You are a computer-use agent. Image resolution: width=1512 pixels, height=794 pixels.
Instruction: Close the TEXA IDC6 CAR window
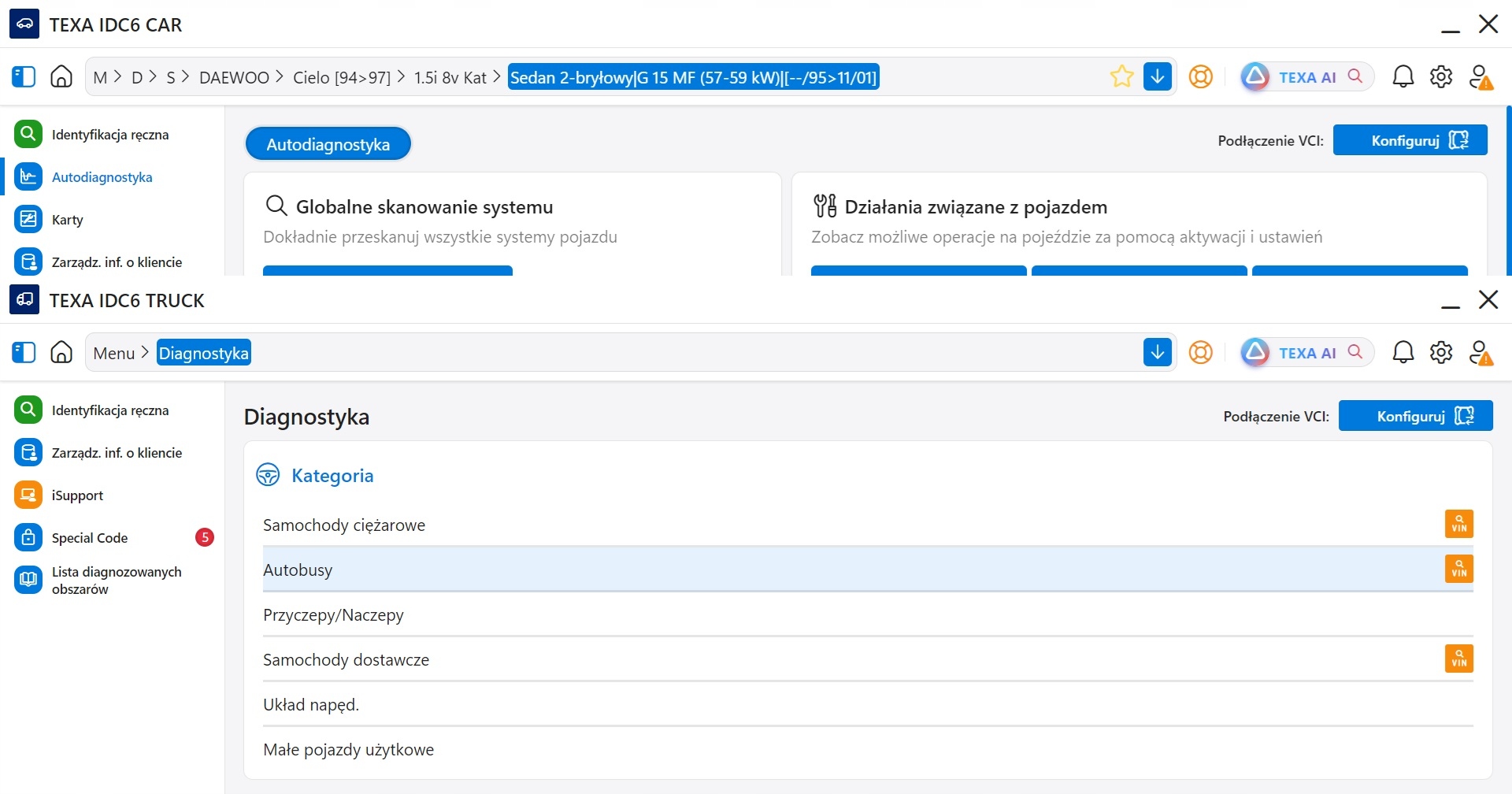pyautogui.click(x=1488, y=24)
